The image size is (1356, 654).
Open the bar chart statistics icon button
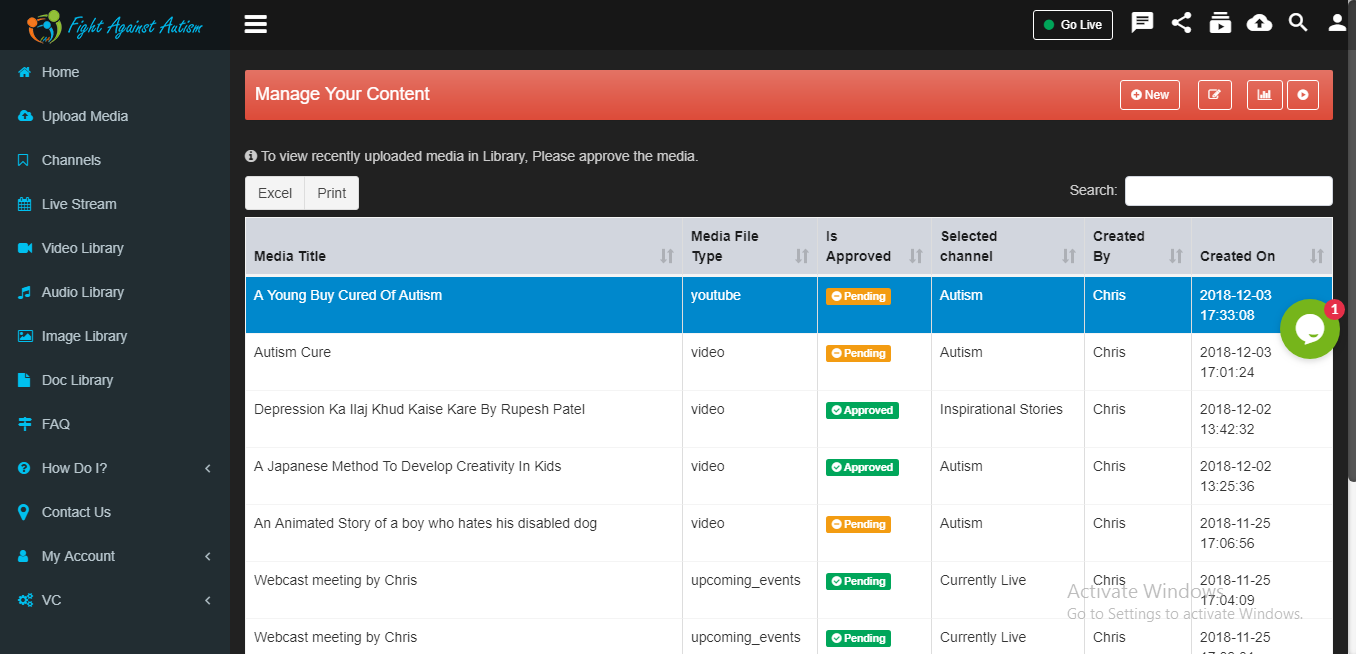[x=1265, y=95]
